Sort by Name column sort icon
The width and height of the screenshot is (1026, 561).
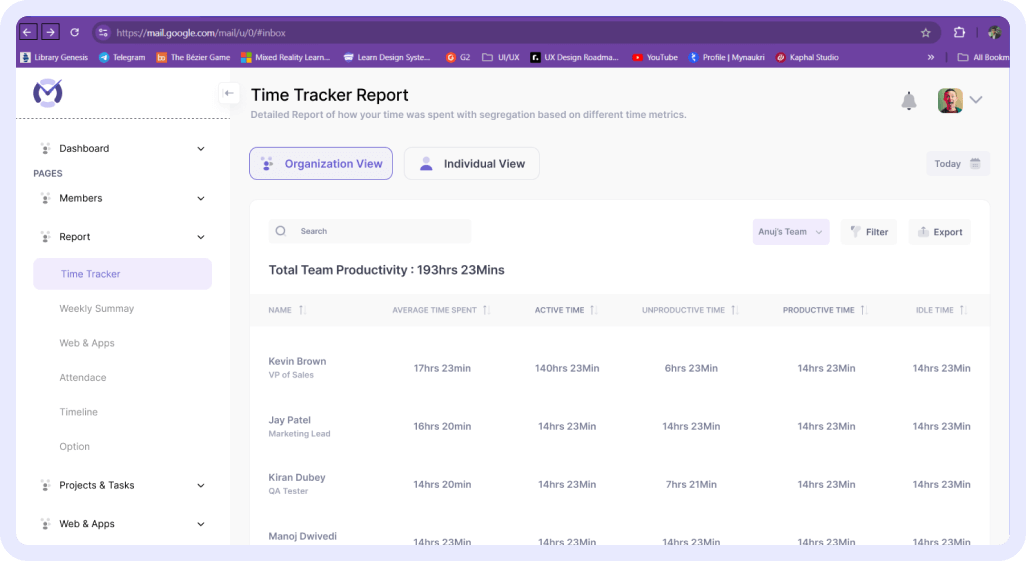point(302,310)
